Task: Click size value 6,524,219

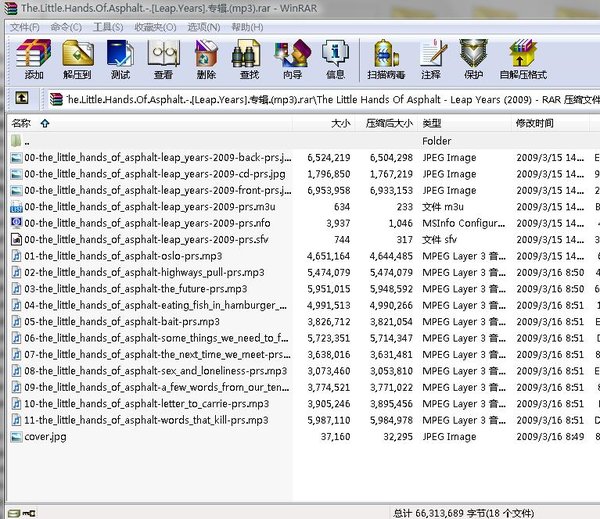Action: 329,158
